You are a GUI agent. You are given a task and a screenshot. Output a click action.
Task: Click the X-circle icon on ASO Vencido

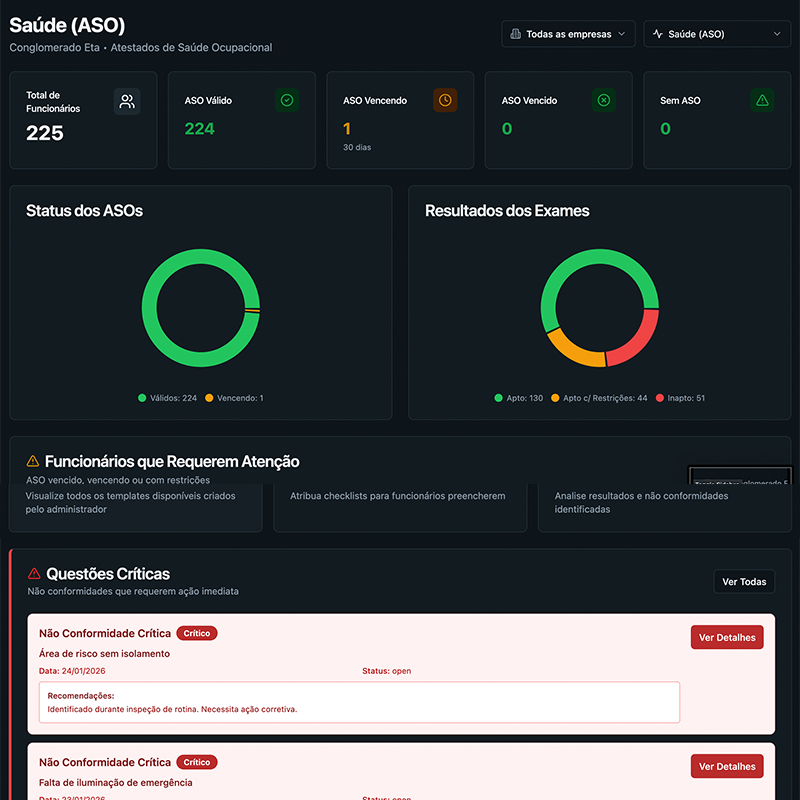pos(603,100)
